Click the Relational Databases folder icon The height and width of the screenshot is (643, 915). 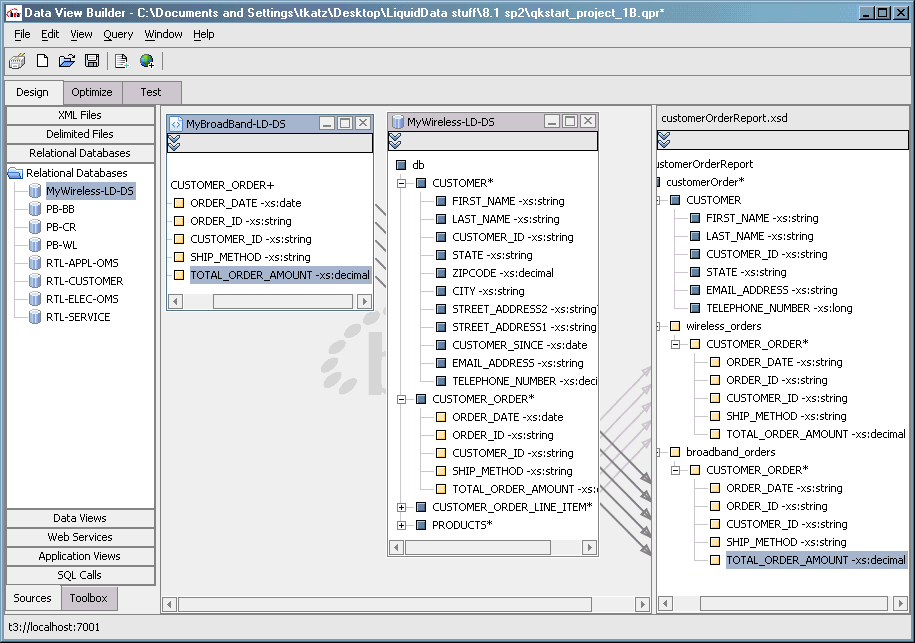(x=15, y=173)
